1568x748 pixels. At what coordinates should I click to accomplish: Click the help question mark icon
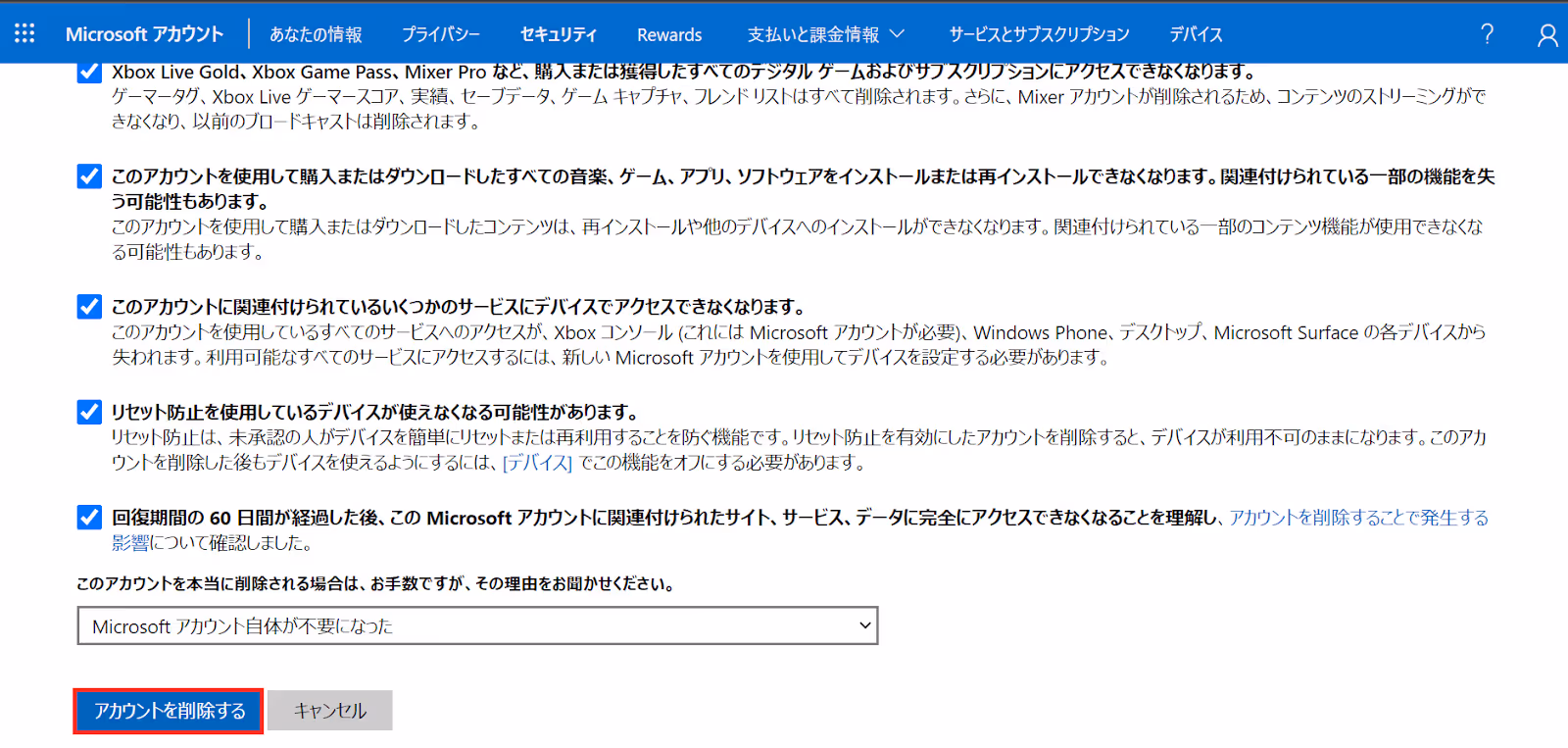[1487, 33]
